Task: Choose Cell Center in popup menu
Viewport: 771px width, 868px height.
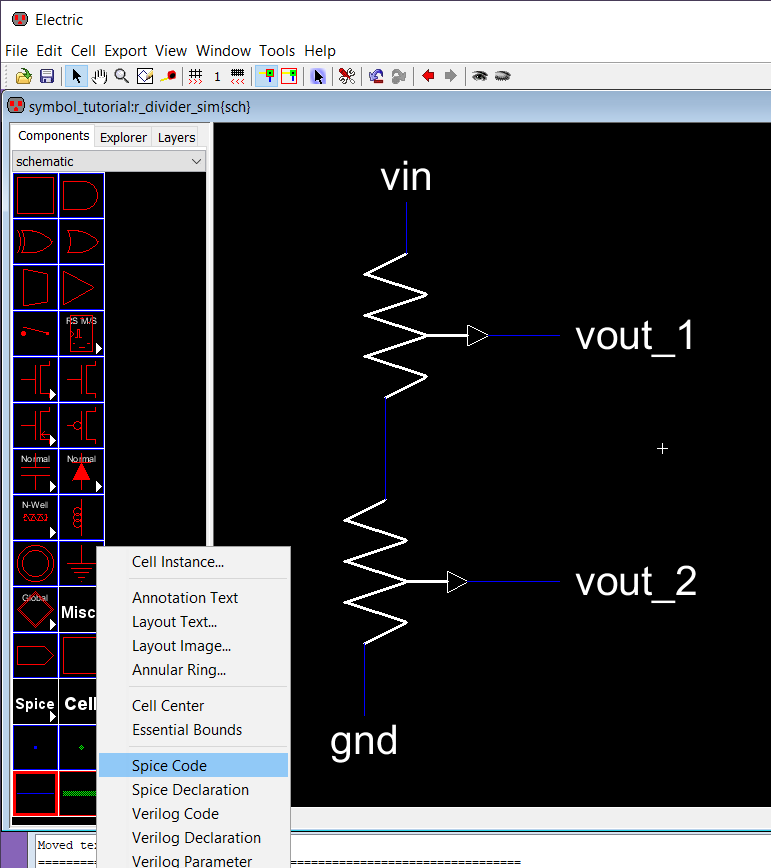Action: [194, 706]
